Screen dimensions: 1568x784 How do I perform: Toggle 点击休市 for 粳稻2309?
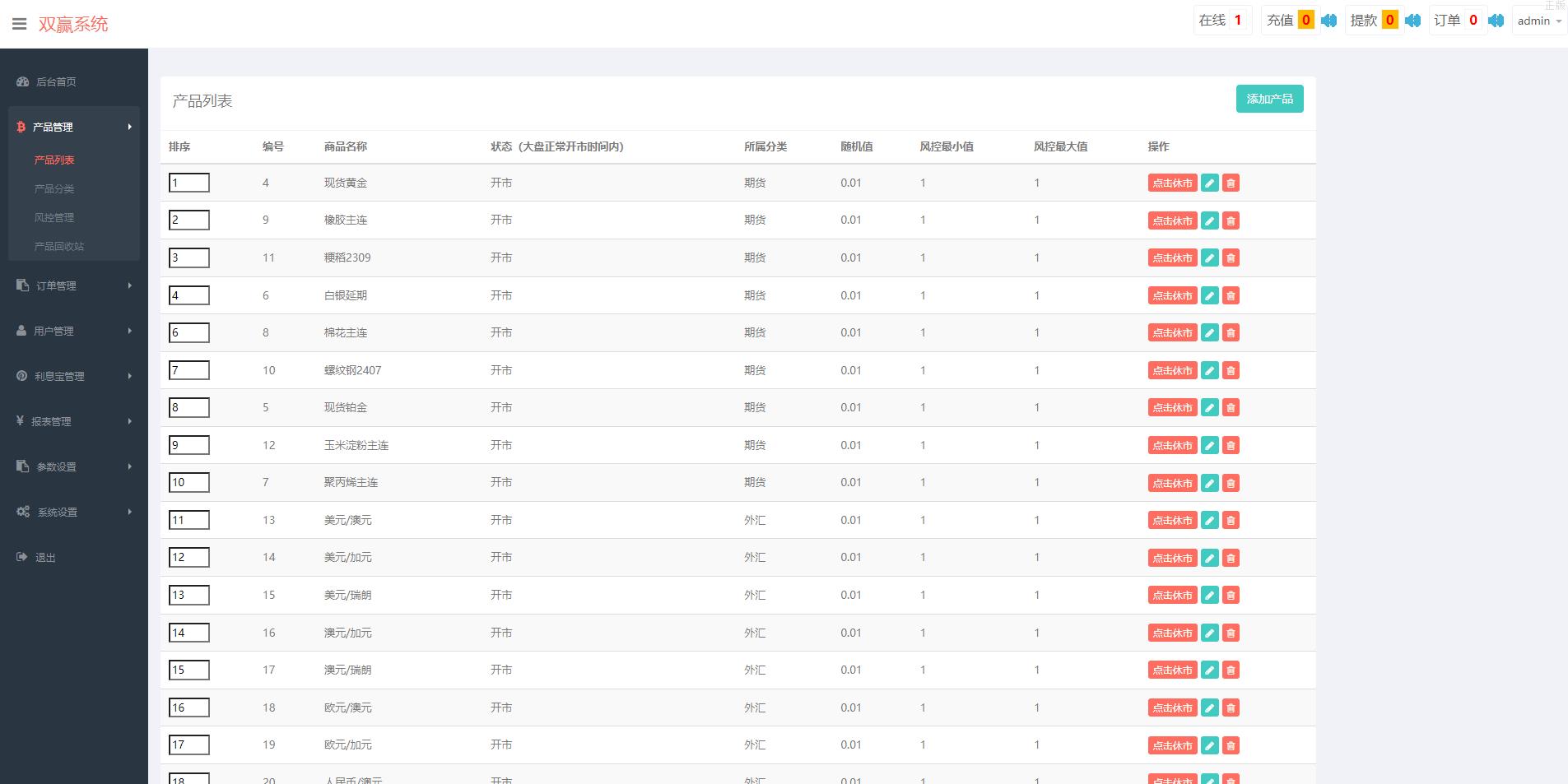tap(1172, 258)
